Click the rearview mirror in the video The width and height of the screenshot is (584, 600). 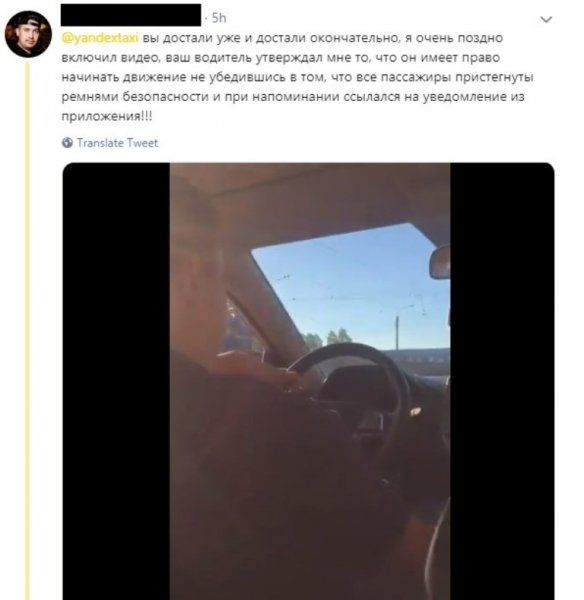click(439, 262)
